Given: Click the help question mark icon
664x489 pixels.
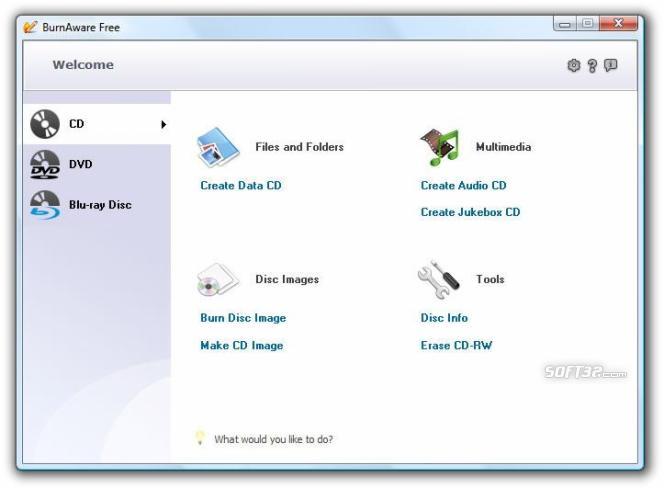Looking at the screenshot, I should [x=592, y=66].
